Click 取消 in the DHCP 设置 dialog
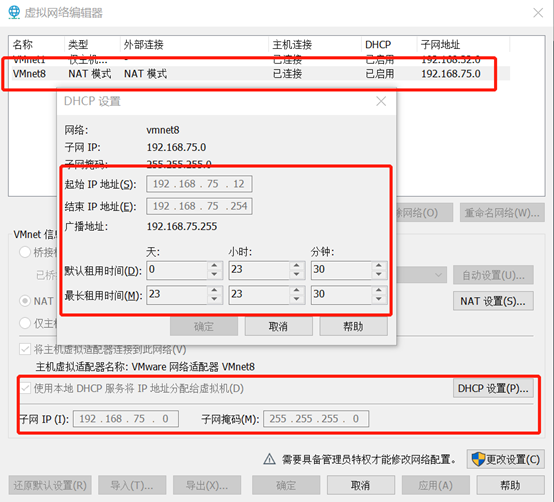 pos(278,326)
